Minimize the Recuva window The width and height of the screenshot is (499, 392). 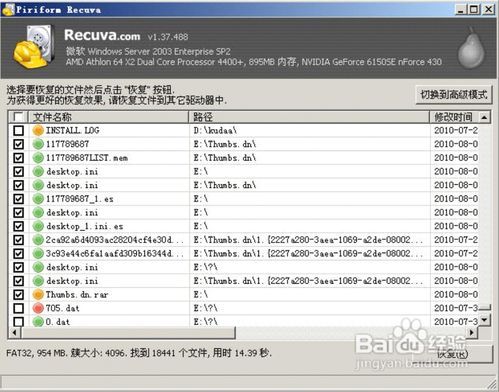click(461, 9)
